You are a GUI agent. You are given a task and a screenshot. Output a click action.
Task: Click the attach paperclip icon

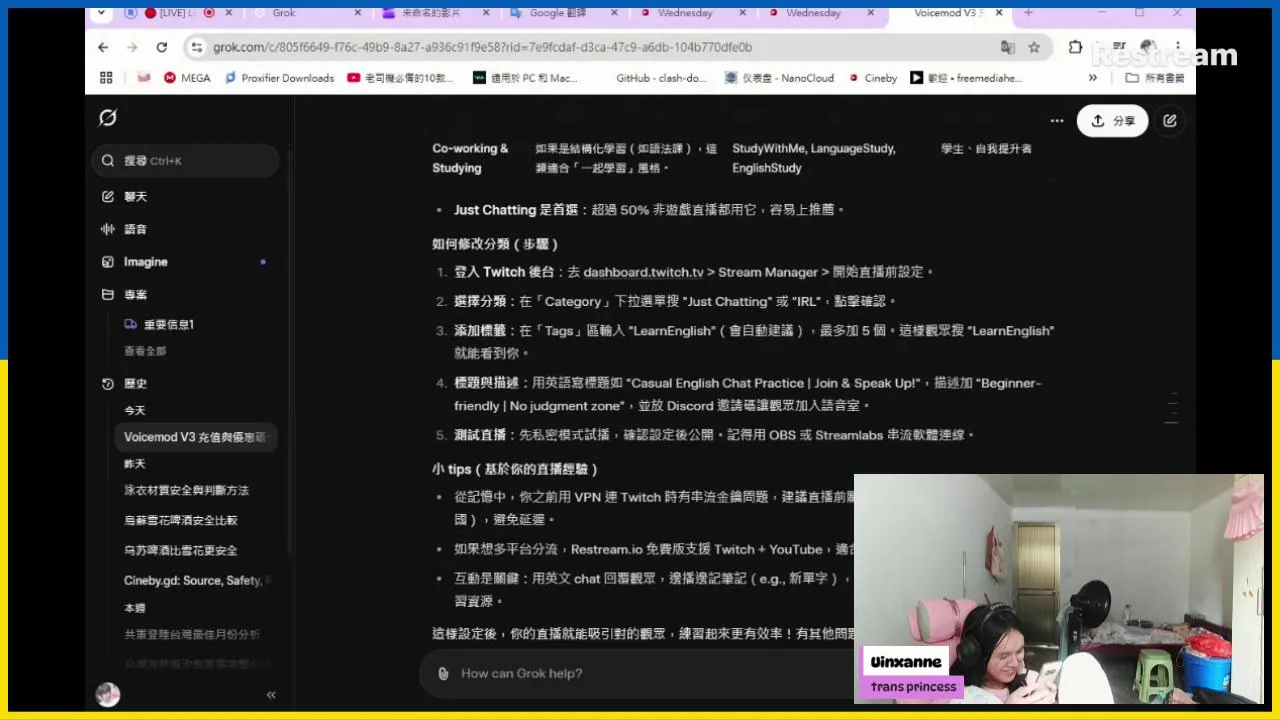(443, 673)
